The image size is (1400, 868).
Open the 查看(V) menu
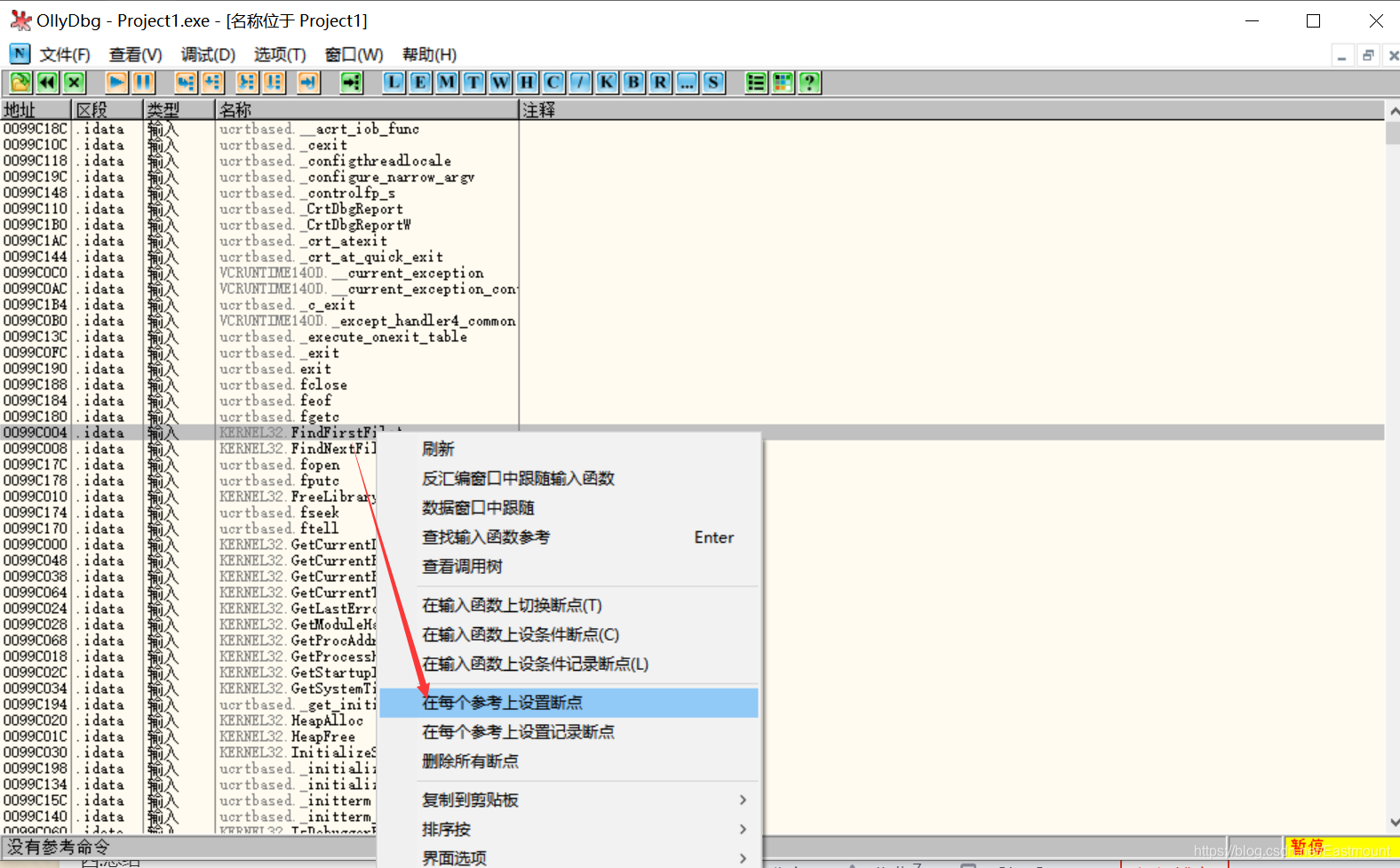pyautogui.click(x=136, y=55)
